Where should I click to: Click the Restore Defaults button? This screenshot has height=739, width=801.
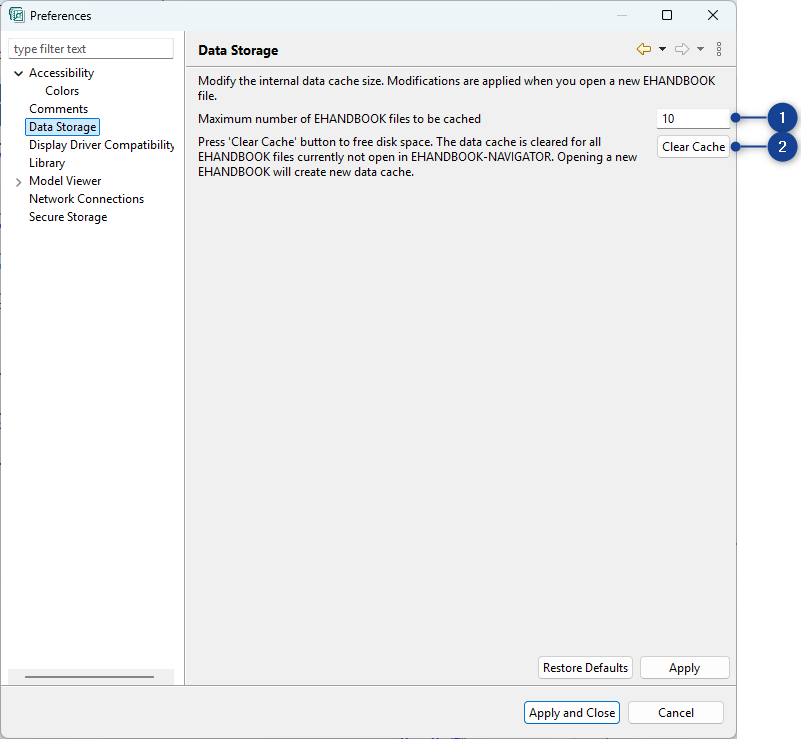[585, 668]
